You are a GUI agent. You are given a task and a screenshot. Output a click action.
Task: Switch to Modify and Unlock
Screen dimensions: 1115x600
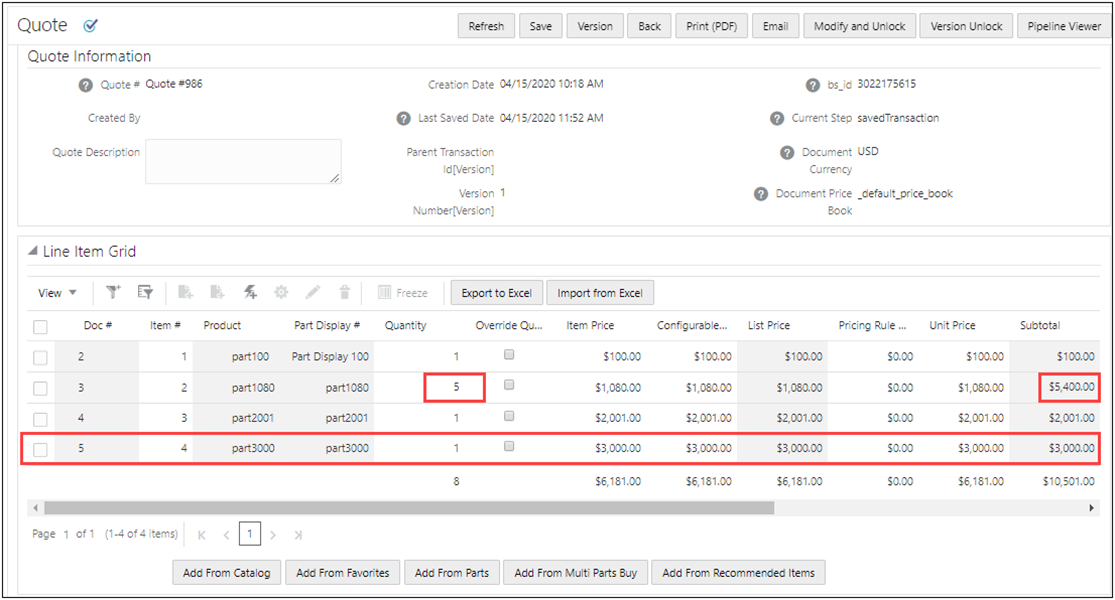click(859, 26)
